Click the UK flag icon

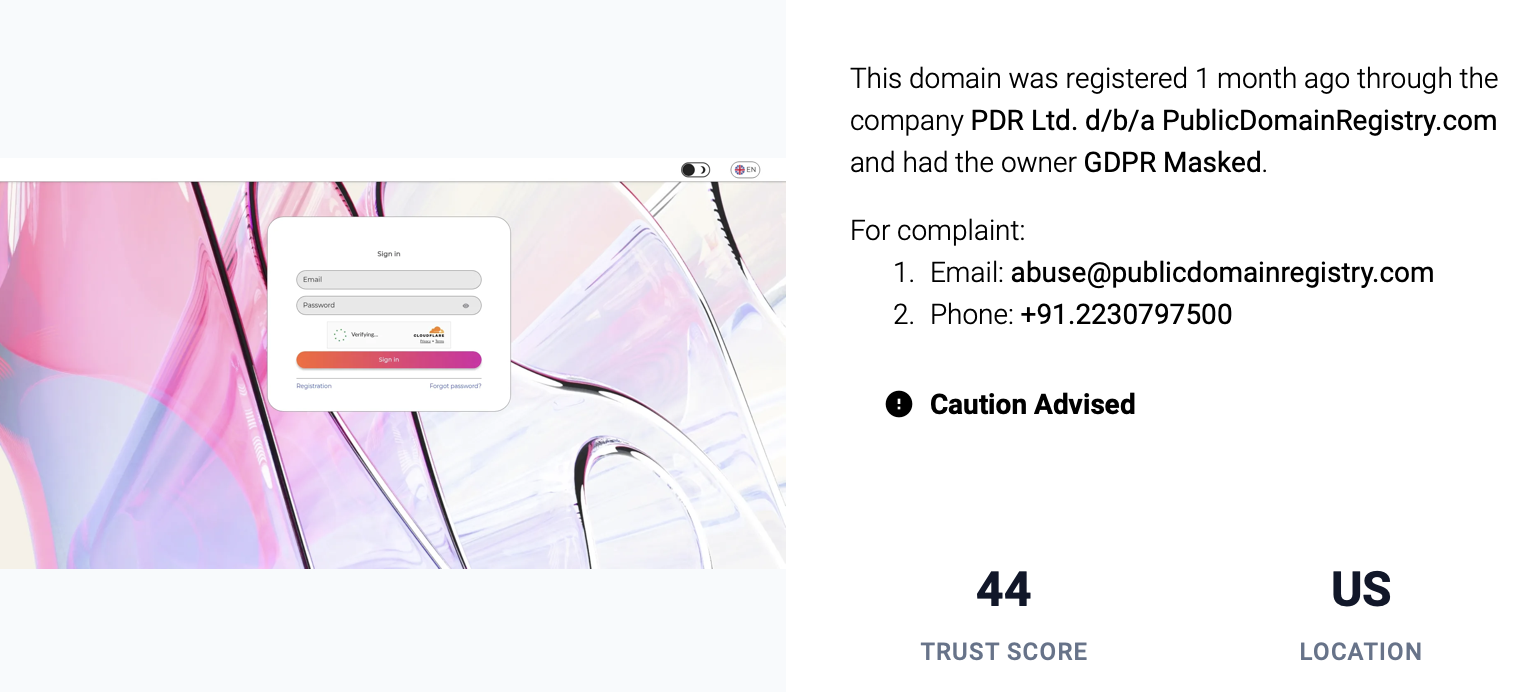740,170
